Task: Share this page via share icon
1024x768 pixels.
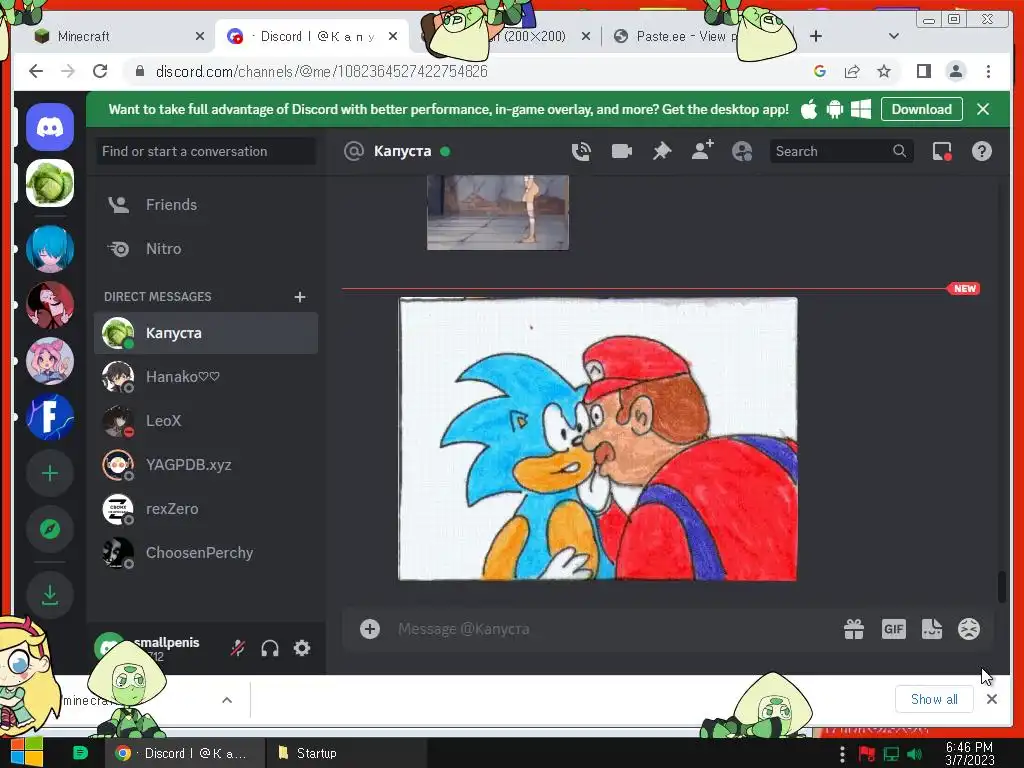Action: [x=852, y=71]
